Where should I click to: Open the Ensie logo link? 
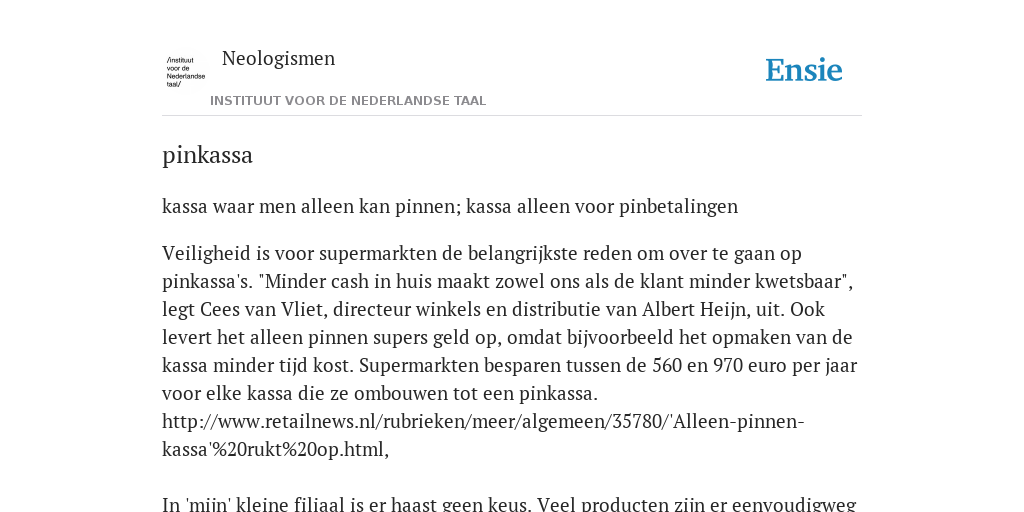click(x=804, y=71)
